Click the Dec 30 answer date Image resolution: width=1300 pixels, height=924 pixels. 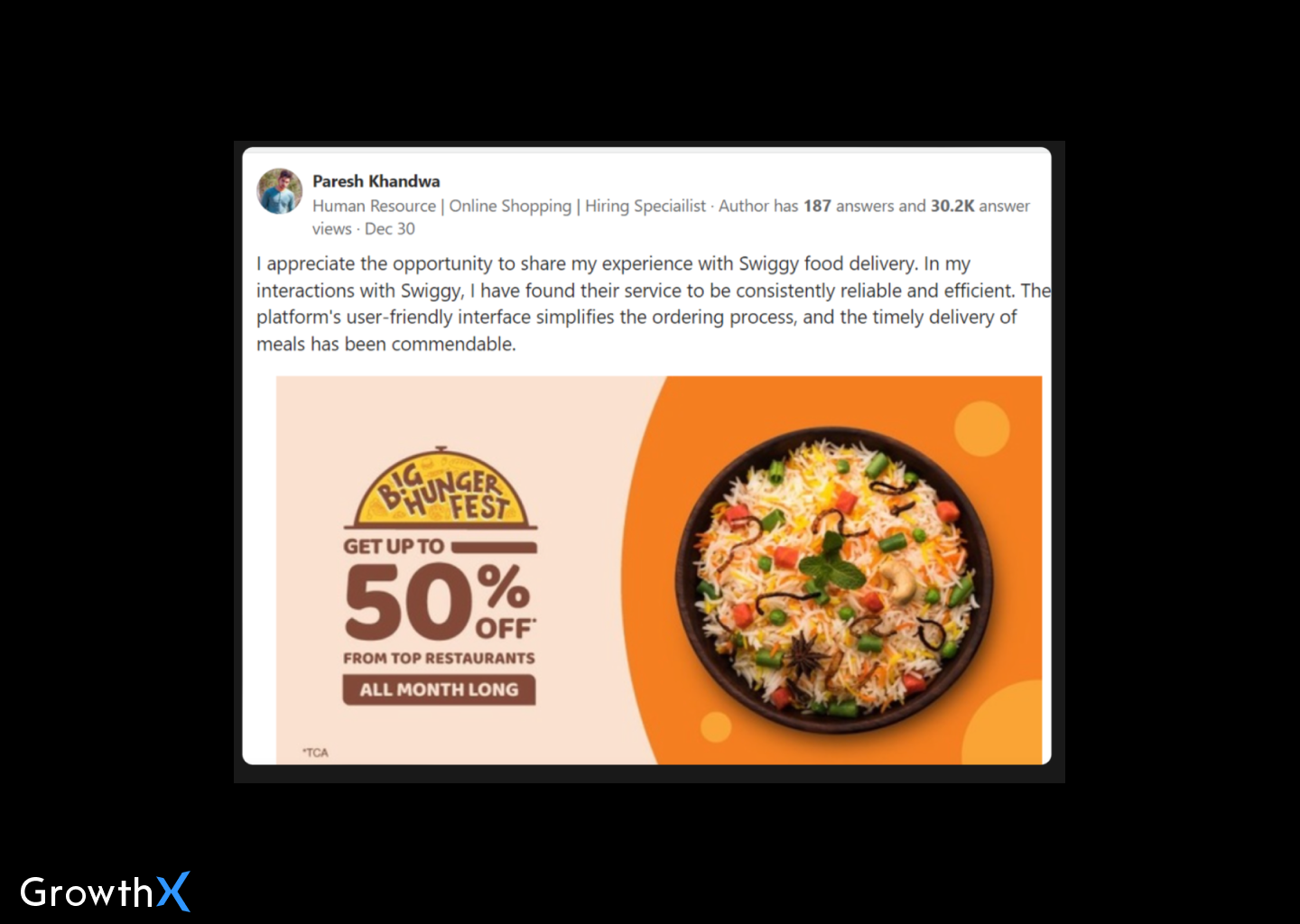(x=390, y=229)
